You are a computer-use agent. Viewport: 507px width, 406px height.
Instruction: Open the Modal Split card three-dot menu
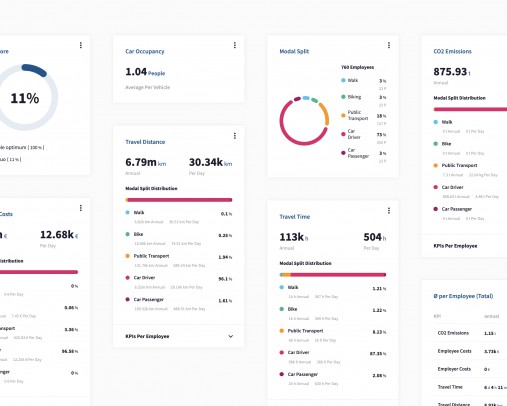click(x=389, y=45)
